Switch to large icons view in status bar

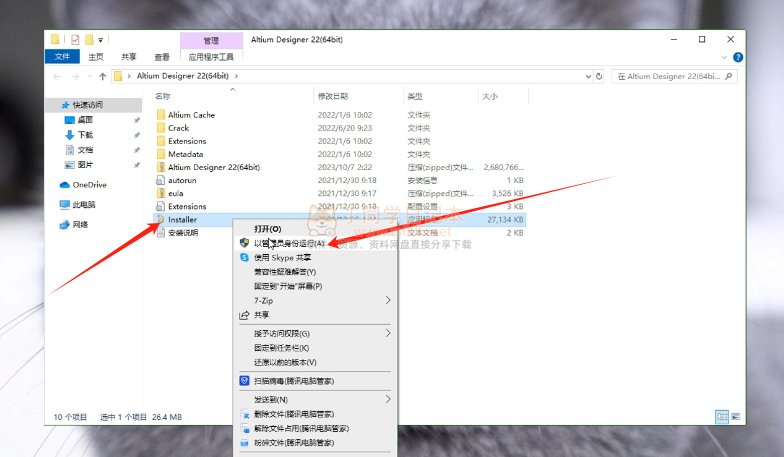click(x=736, y=416)
